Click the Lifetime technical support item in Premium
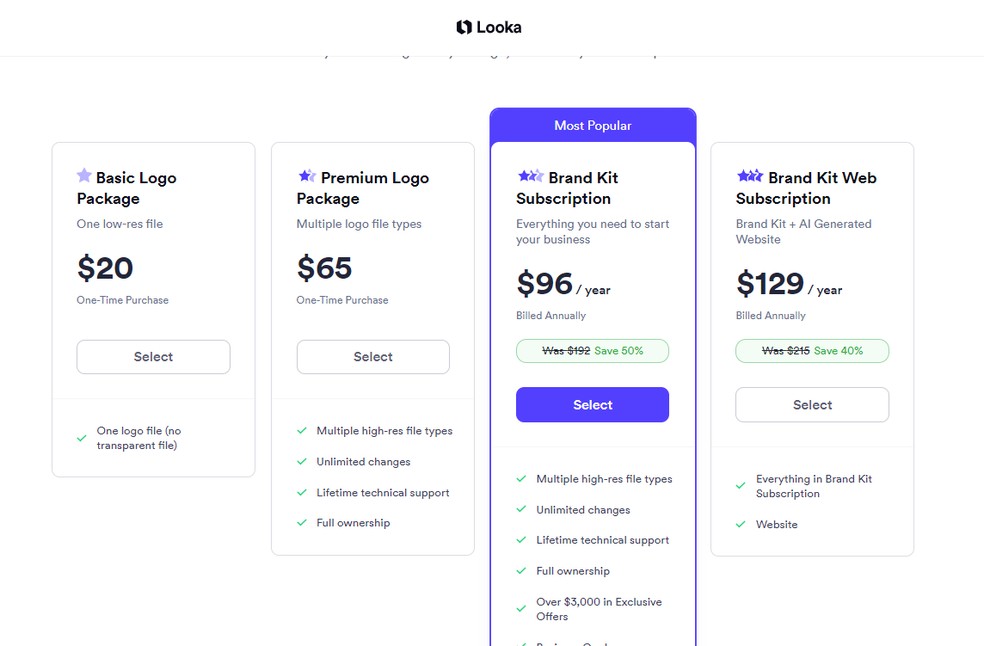This screenshot has width=984, height=646. 383,493
